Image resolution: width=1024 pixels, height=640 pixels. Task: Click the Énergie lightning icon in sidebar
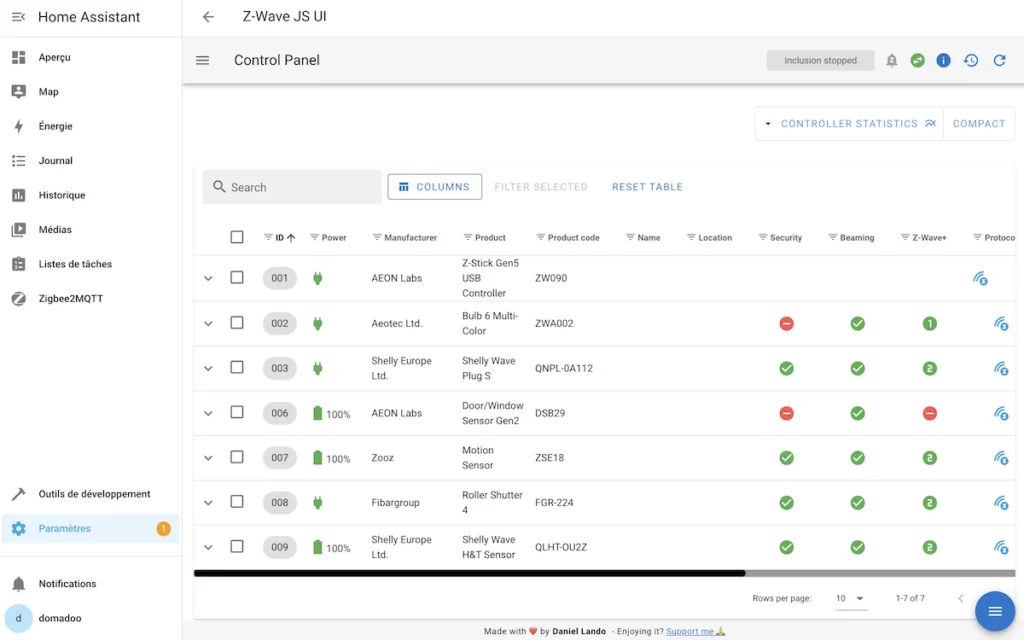click(18, 126)
